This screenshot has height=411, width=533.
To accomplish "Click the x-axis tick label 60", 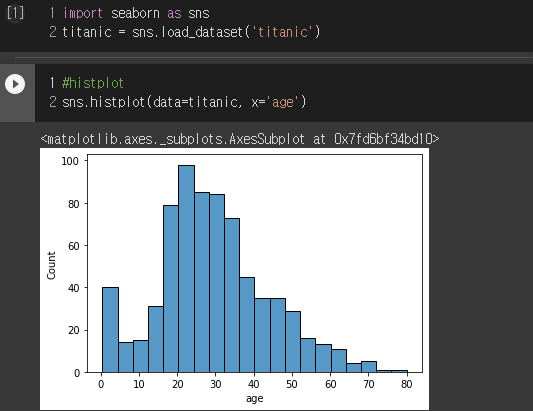I will 330,384.
